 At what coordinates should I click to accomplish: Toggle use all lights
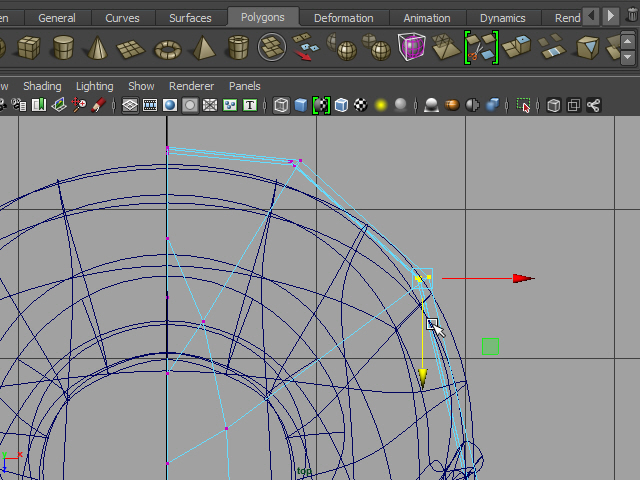coord(381,105)
